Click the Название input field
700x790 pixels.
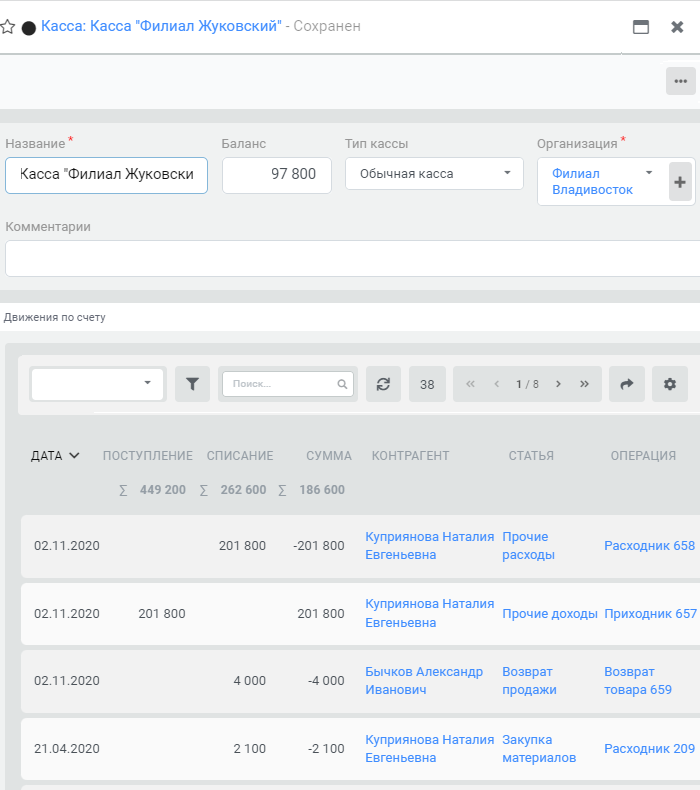tap(106, 175)
